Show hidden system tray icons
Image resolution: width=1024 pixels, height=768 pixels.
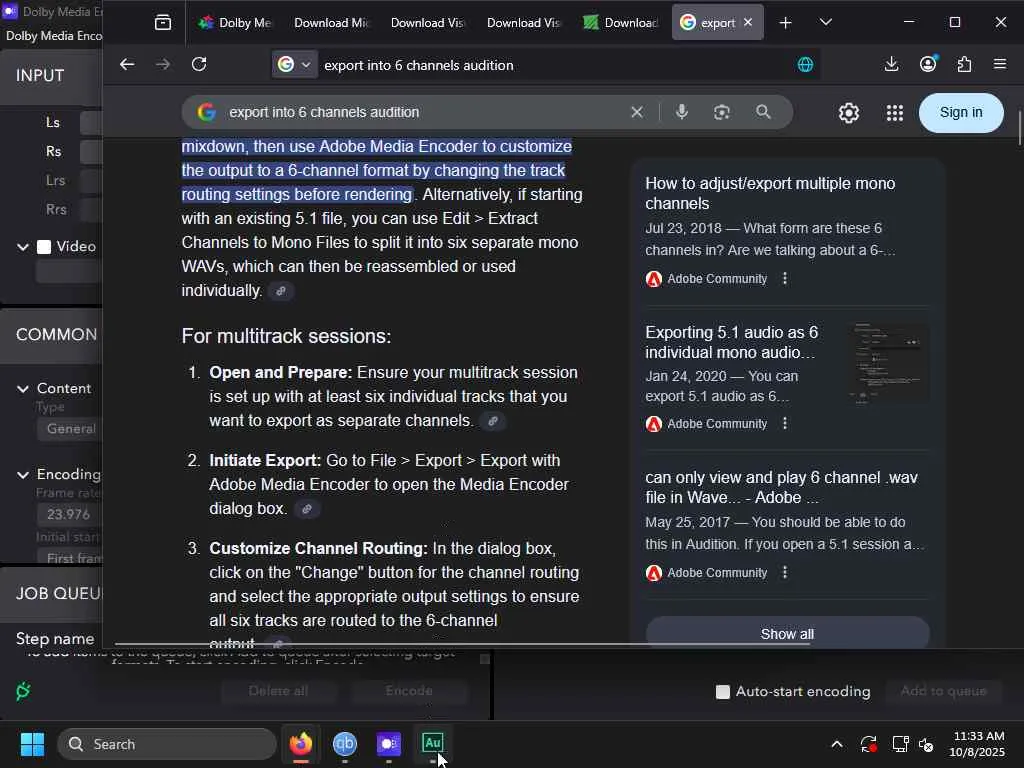[837, 744]
